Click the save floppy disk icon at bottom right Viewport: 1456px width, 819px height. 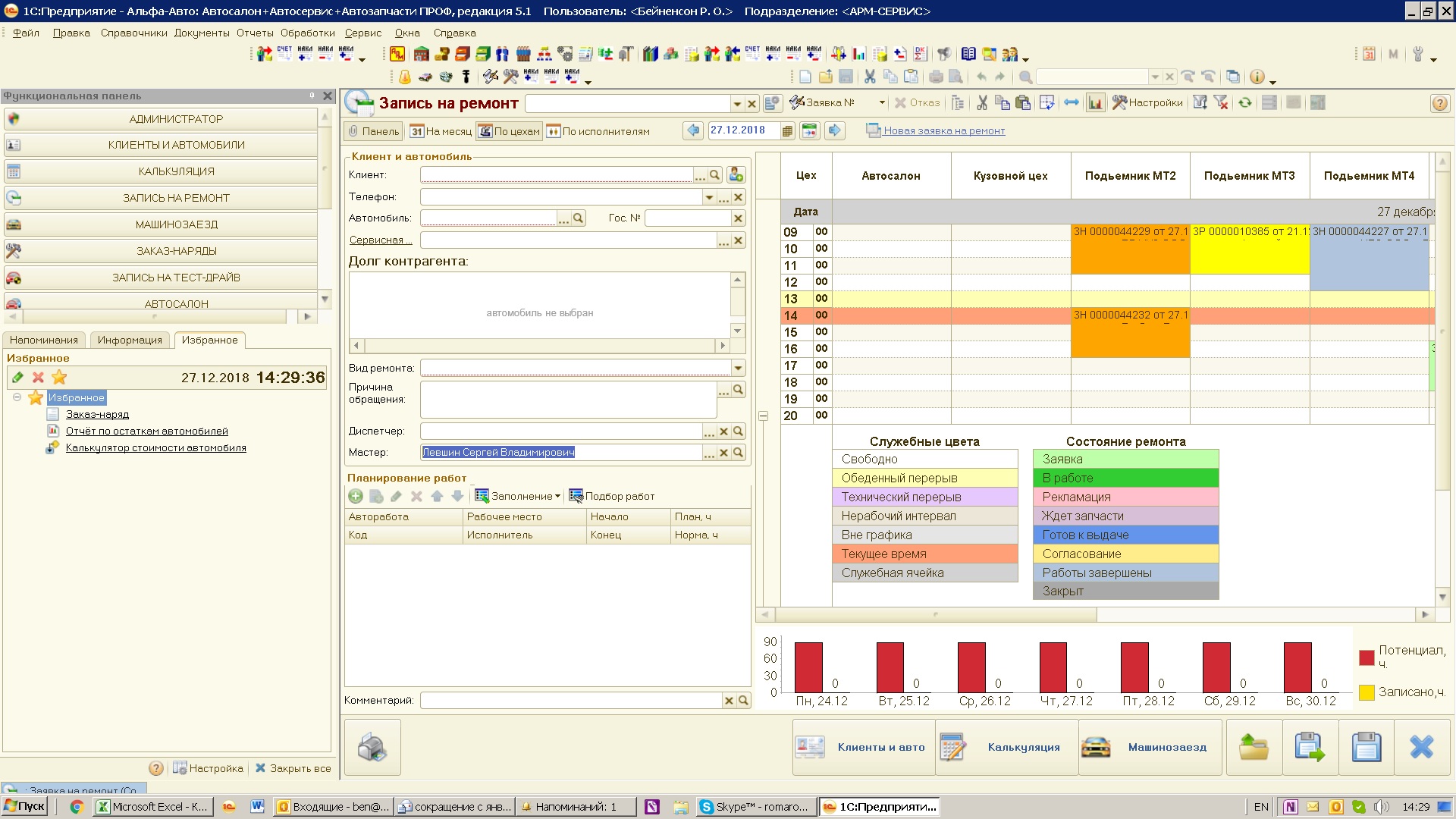[1367, 747]
